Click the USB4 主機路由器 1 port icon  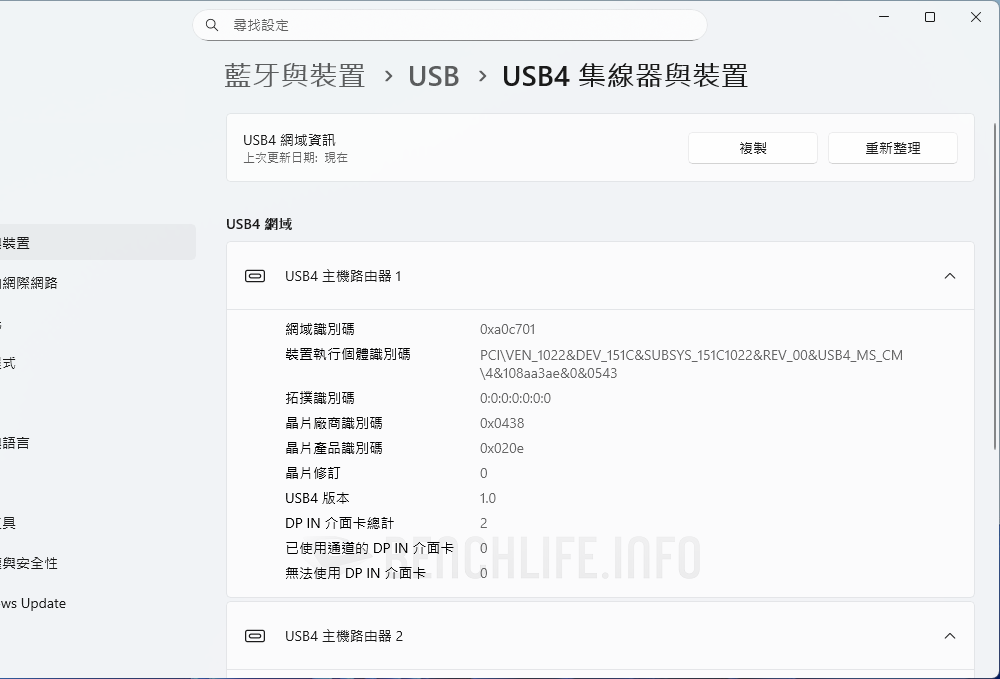[255, 276]
